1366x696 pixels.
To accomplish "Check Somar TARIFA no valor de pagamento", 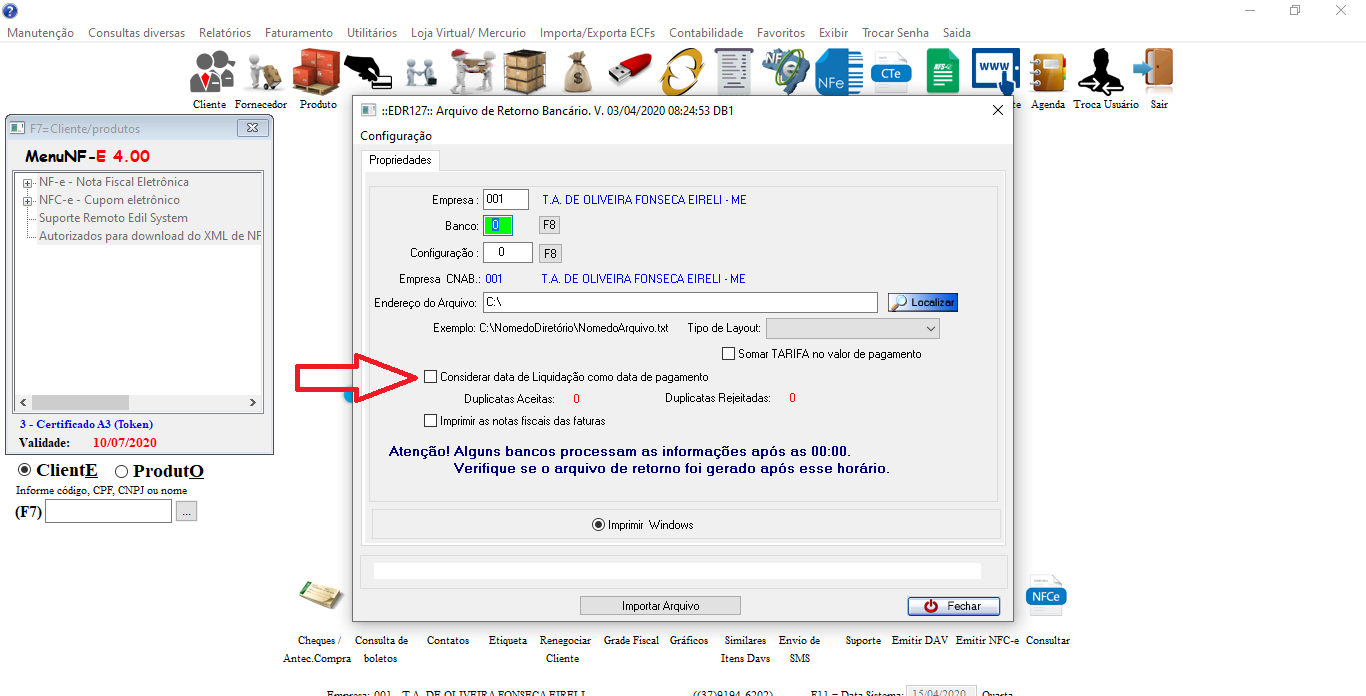I will [729, 354].
